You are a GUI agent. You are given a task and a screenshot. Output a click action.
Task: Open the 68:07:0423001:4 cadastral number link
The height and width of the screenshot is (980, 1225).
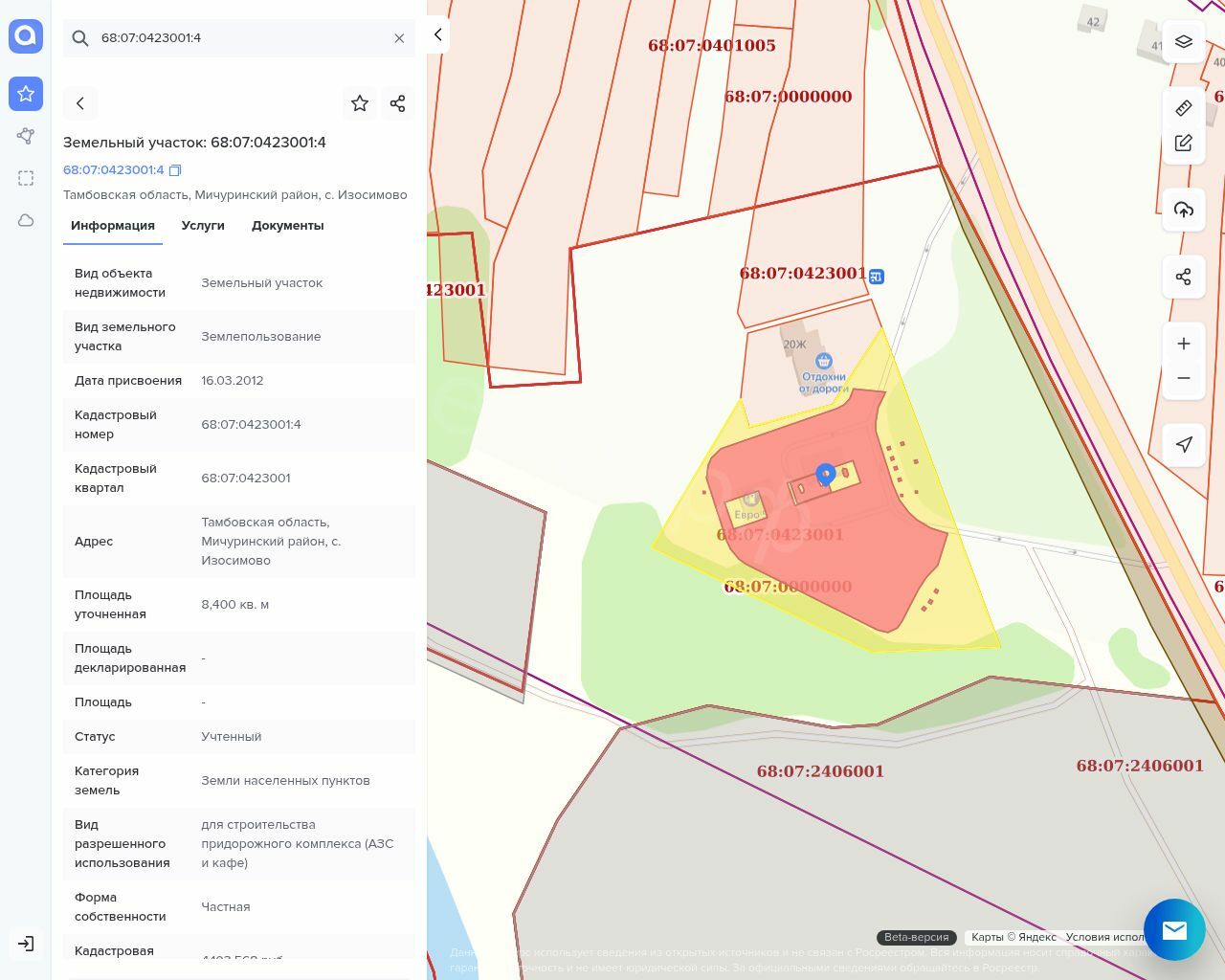click(x=113, y=170)
